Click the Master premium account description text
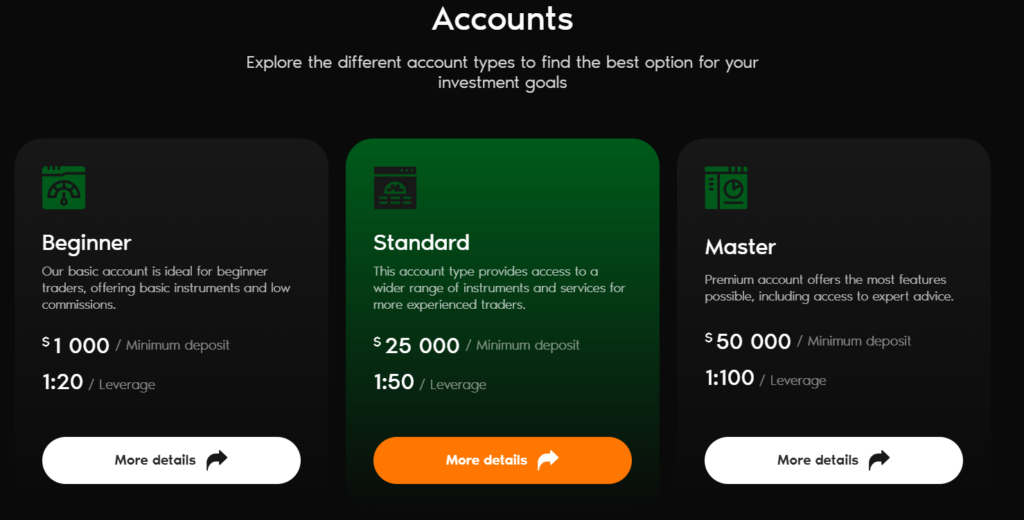The image size is (1024, 520). click(x=825, y=288)
